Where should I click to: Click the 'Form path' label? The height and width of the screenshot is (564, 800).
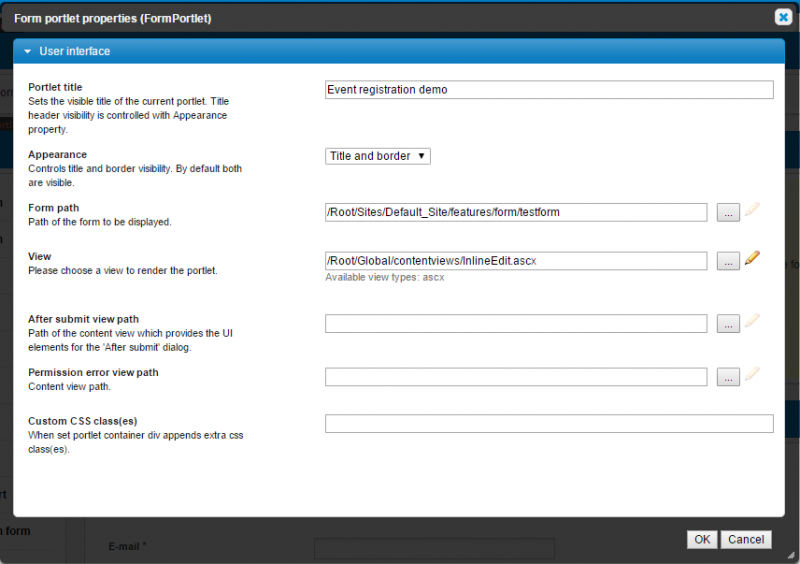54,208
